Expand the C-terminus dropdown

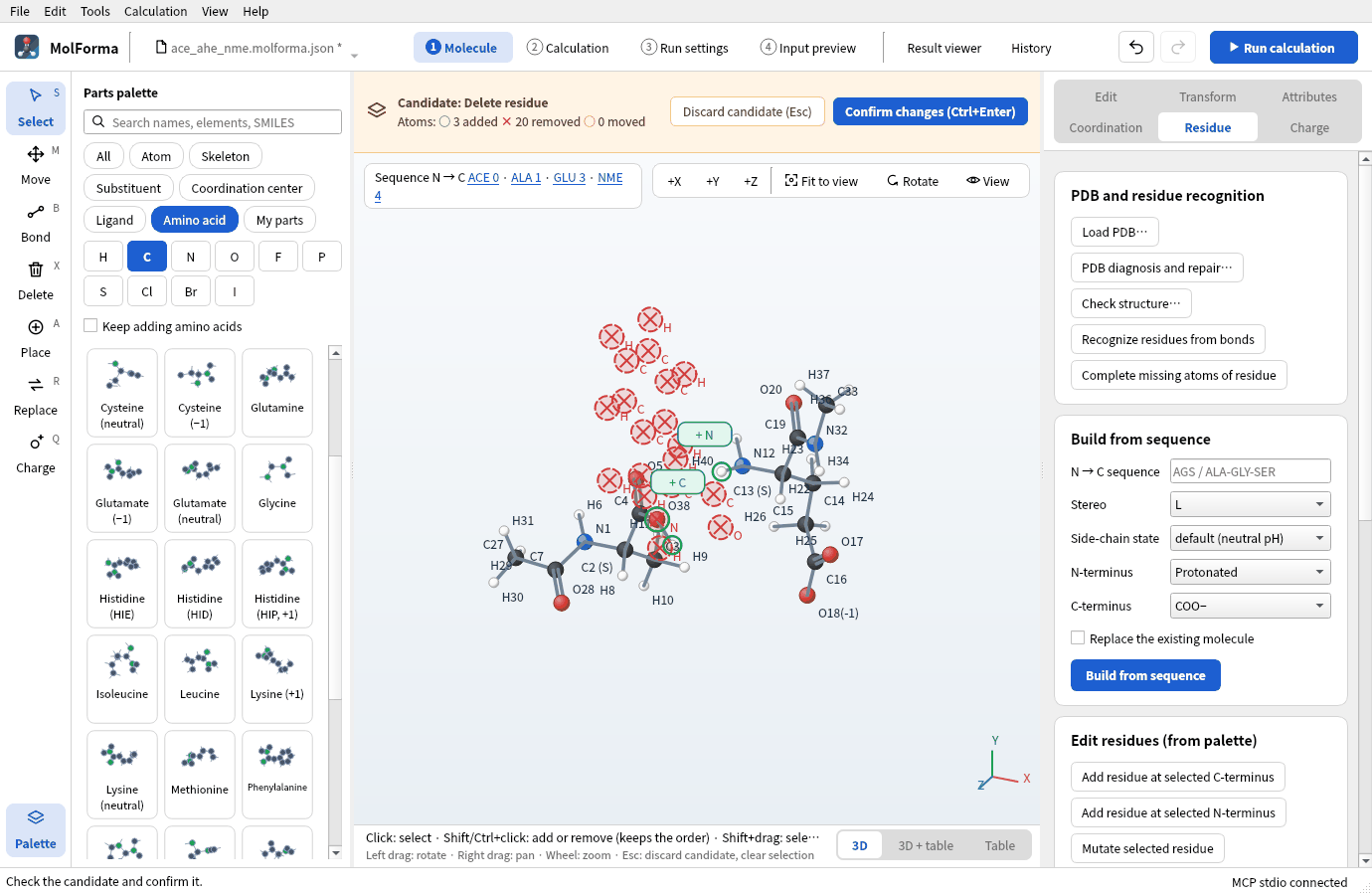pos(1250,606)
